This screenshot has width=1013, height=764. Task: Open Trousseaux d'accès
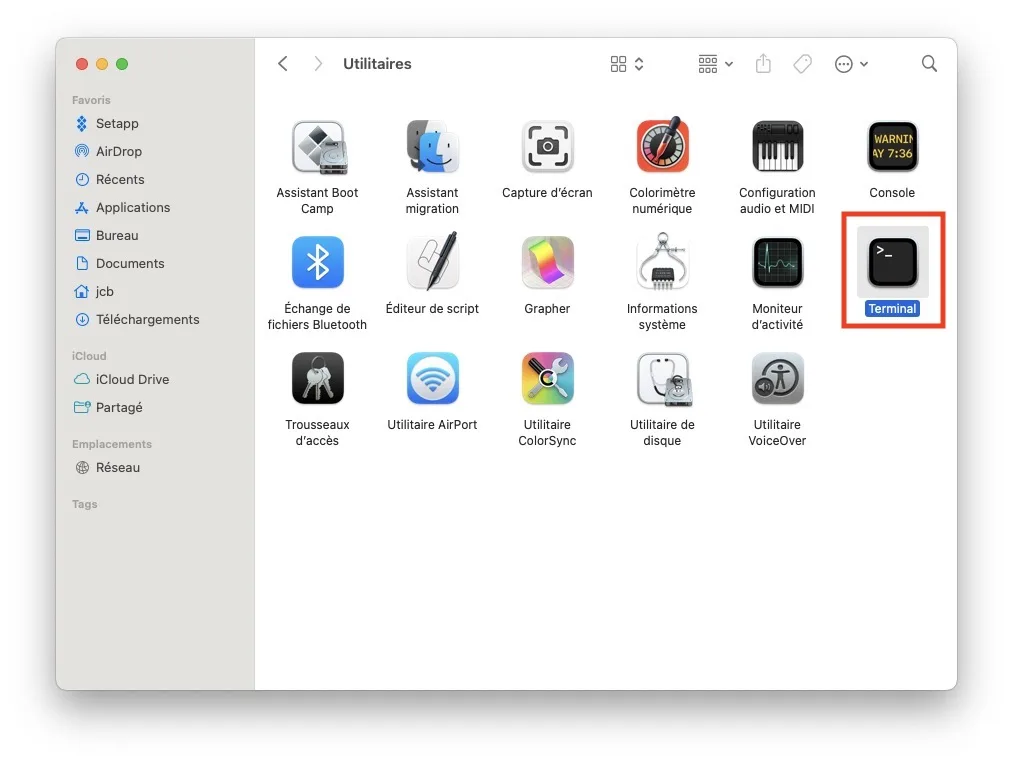pos(317,378)
